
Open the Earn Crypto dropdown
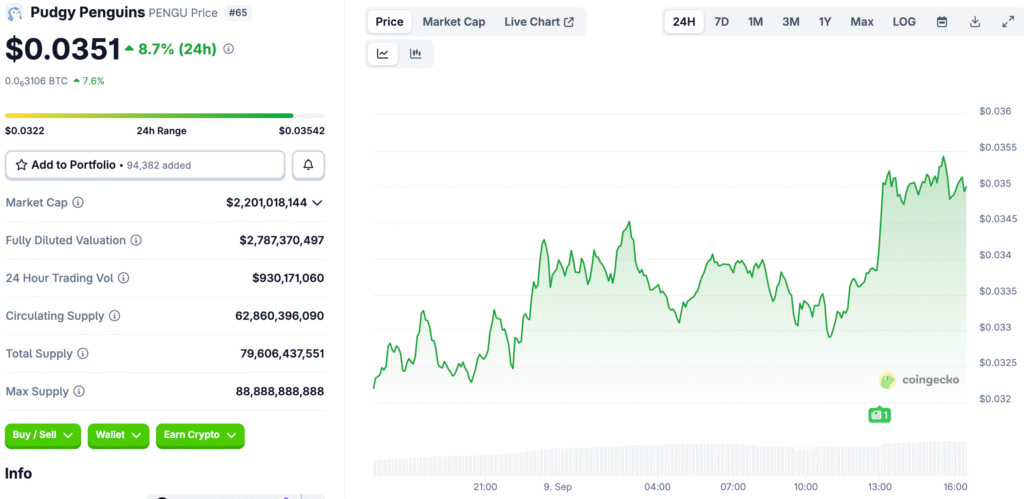click(200, 436)
